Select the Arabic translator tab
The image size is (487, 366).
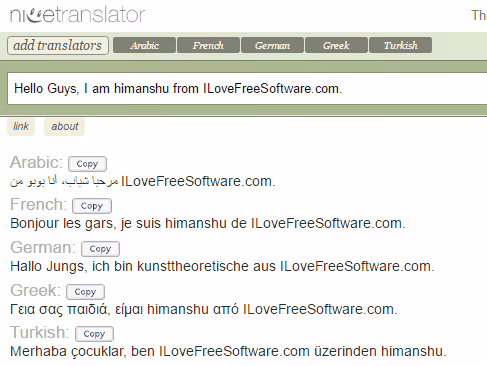coord(144,45)
